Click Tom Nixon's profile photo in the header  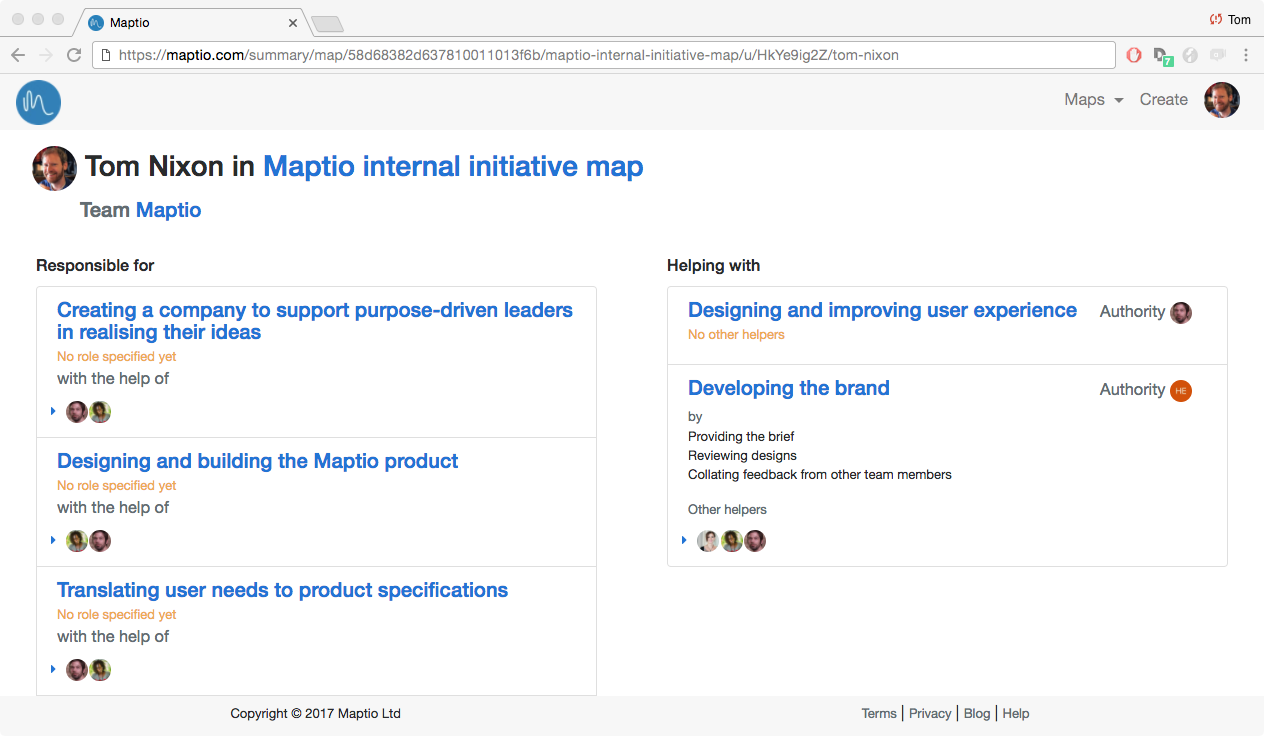point(54,168)
